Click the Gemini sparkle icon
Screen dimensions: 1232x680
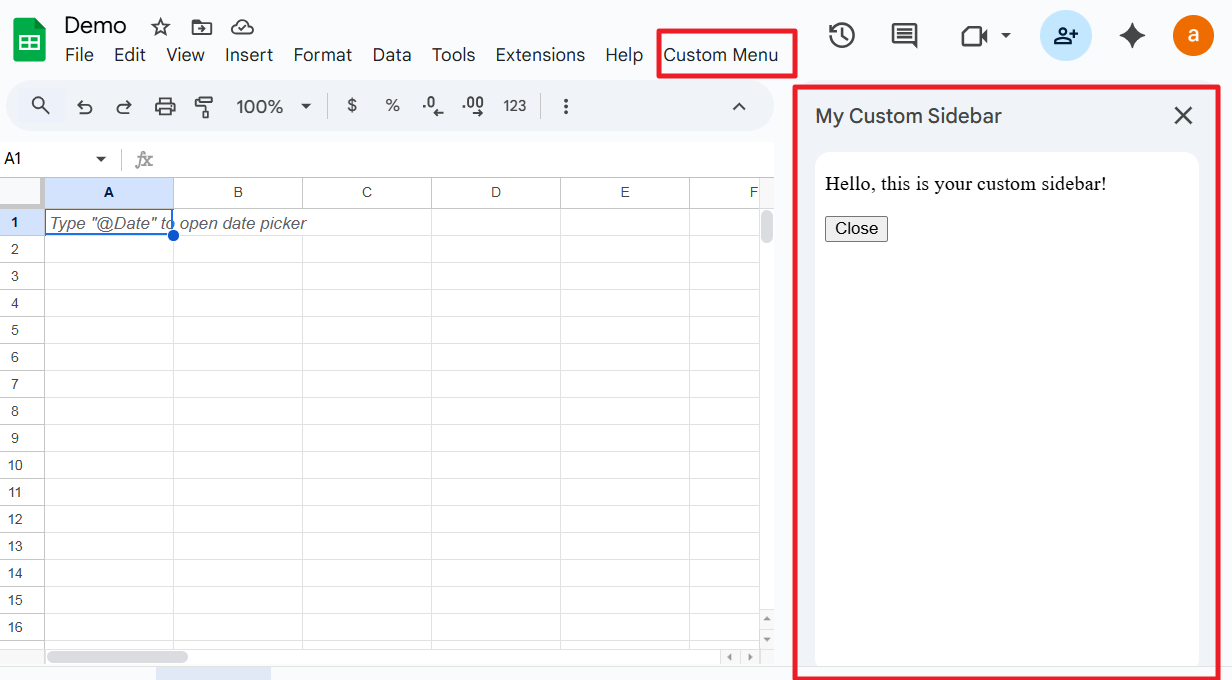(x=1132, y=36)
